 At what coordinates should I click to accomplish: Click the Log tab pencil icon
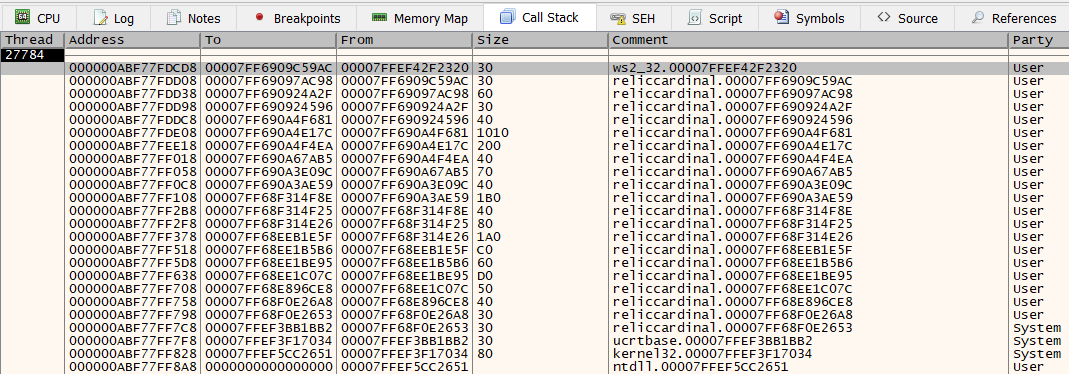(100, 18)
